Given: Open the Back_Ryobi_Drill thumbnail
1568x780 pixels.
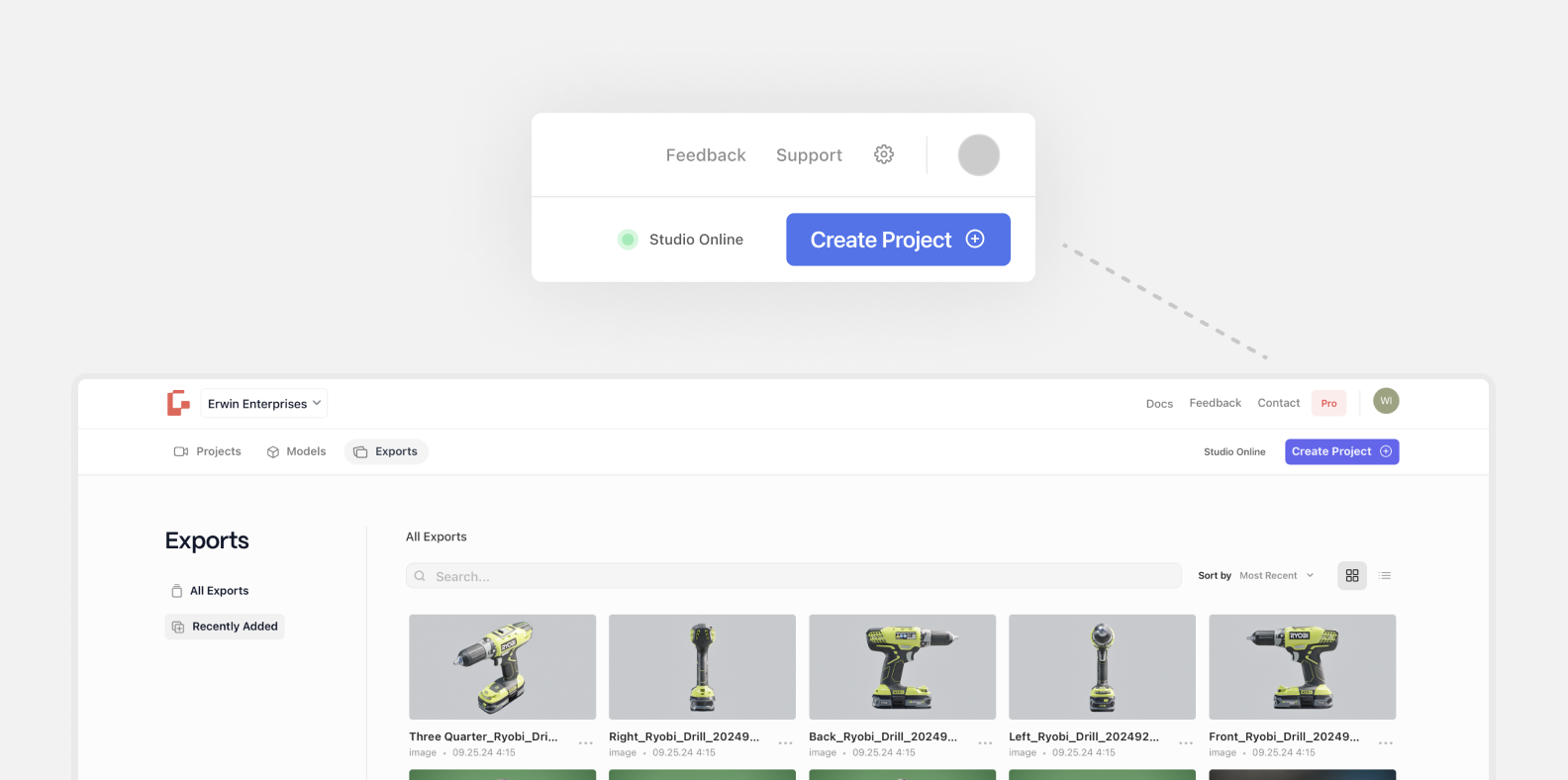Looking at the screenshot, I should click(902, 667).
